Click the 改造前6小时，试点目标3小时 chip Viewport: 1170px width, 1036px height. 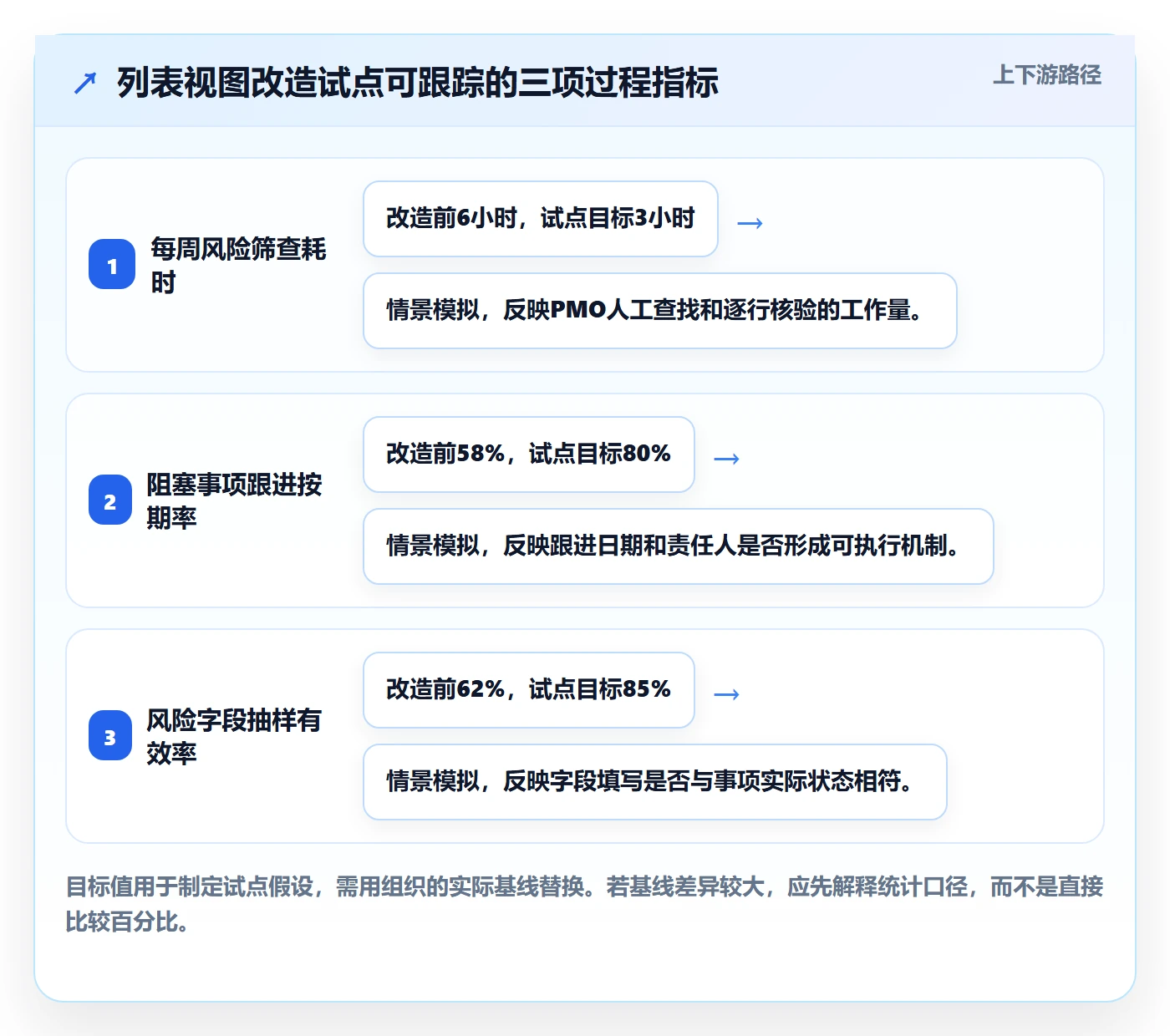tap(541, 219)
